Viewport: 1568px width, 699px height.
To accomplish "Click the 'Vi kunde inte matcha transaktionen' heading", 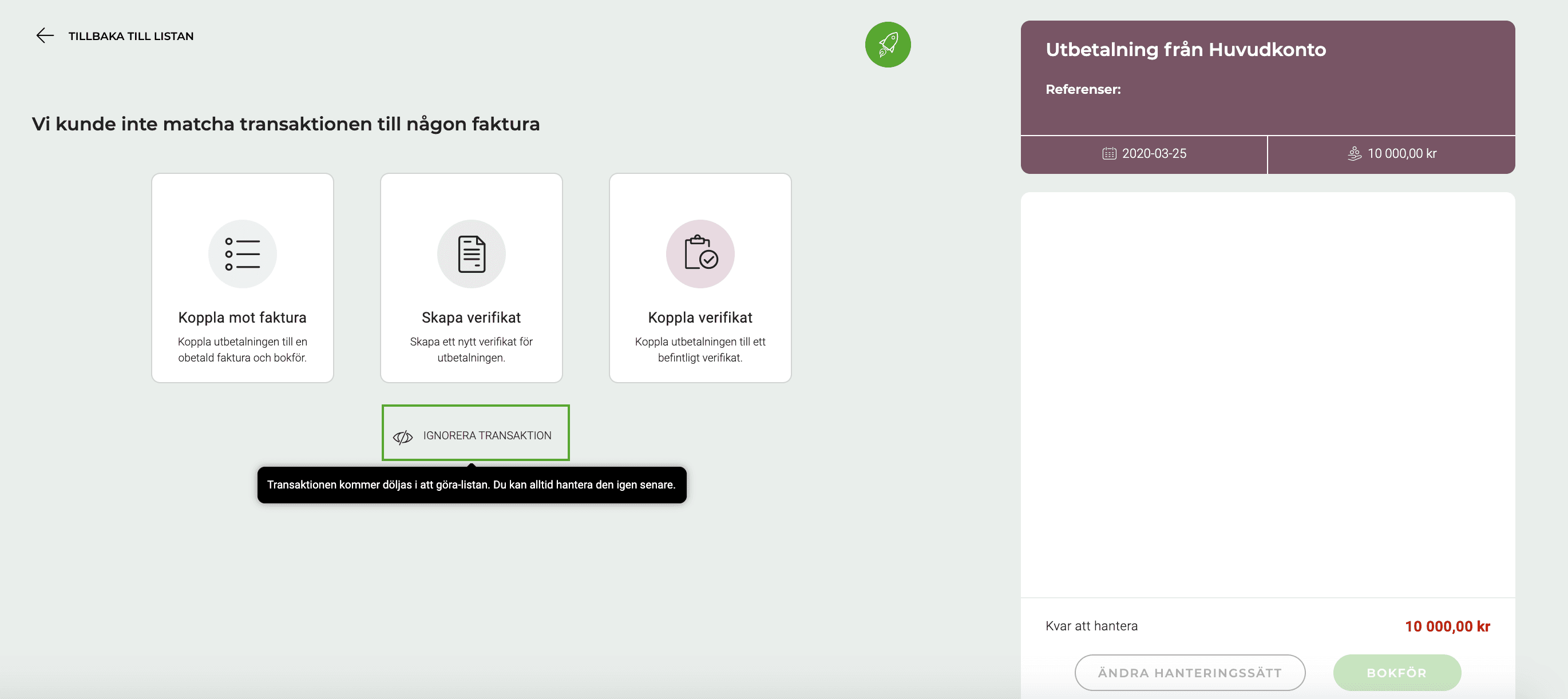I will (x=286, y=124).
